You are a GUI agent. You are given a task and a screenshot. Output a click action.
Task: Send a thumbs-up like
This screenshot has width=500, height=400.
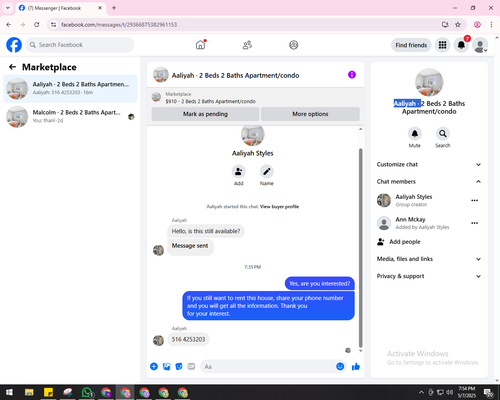[x=356, y=367]
